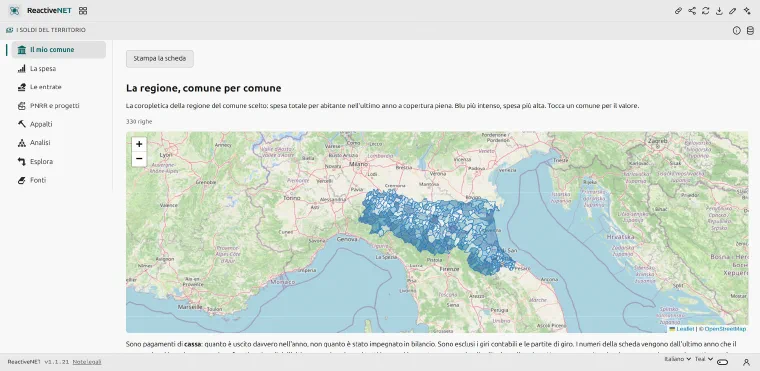Image resolution: width=760 pixels, height=371 pixels.
Task: Switch to the Analisi section
Action: pyautogui.click(x=59, y=143)
